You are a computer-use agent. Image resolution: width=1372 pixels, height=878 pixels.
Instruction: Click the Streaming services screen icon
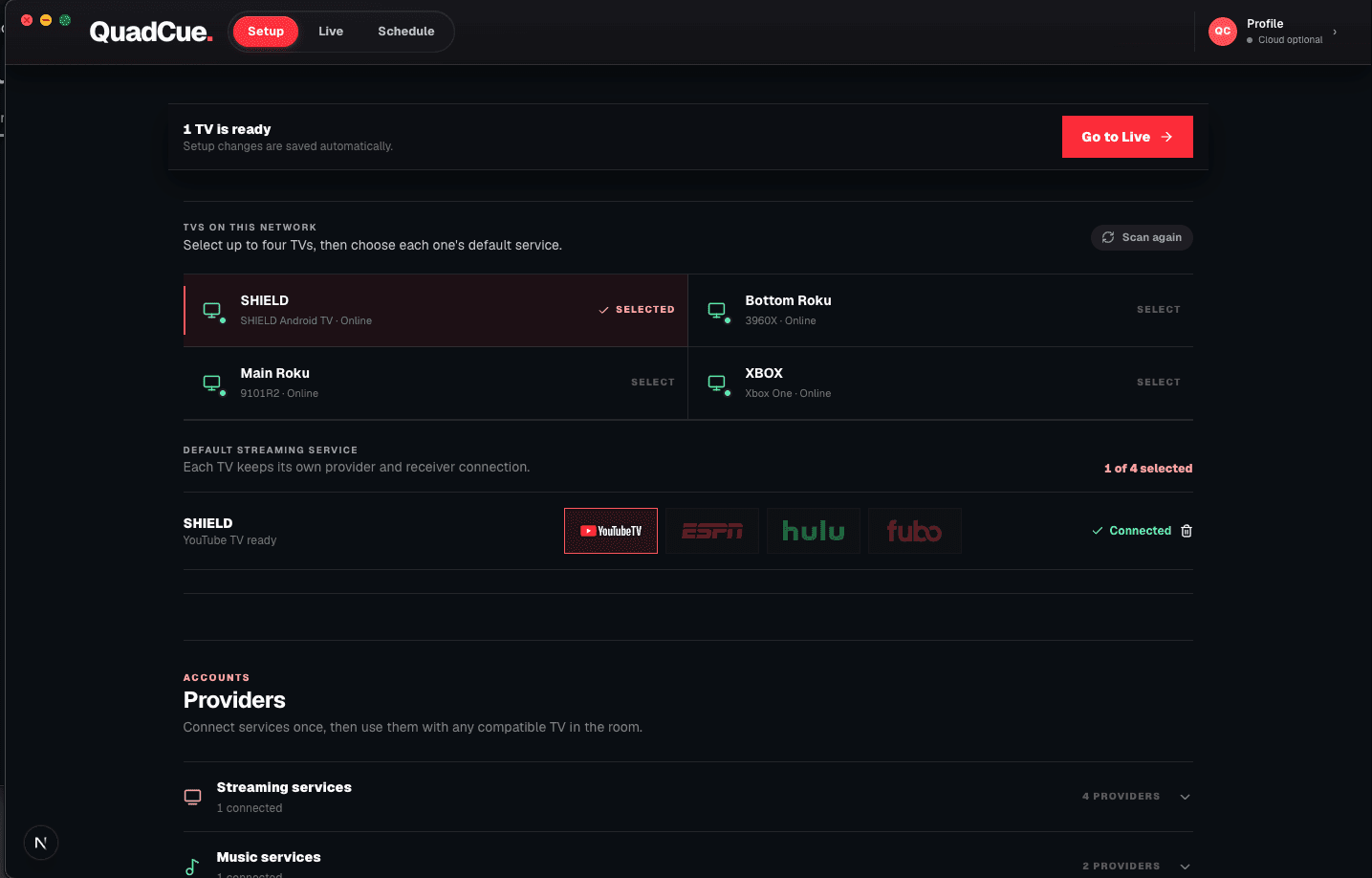[x=193, y=797]
